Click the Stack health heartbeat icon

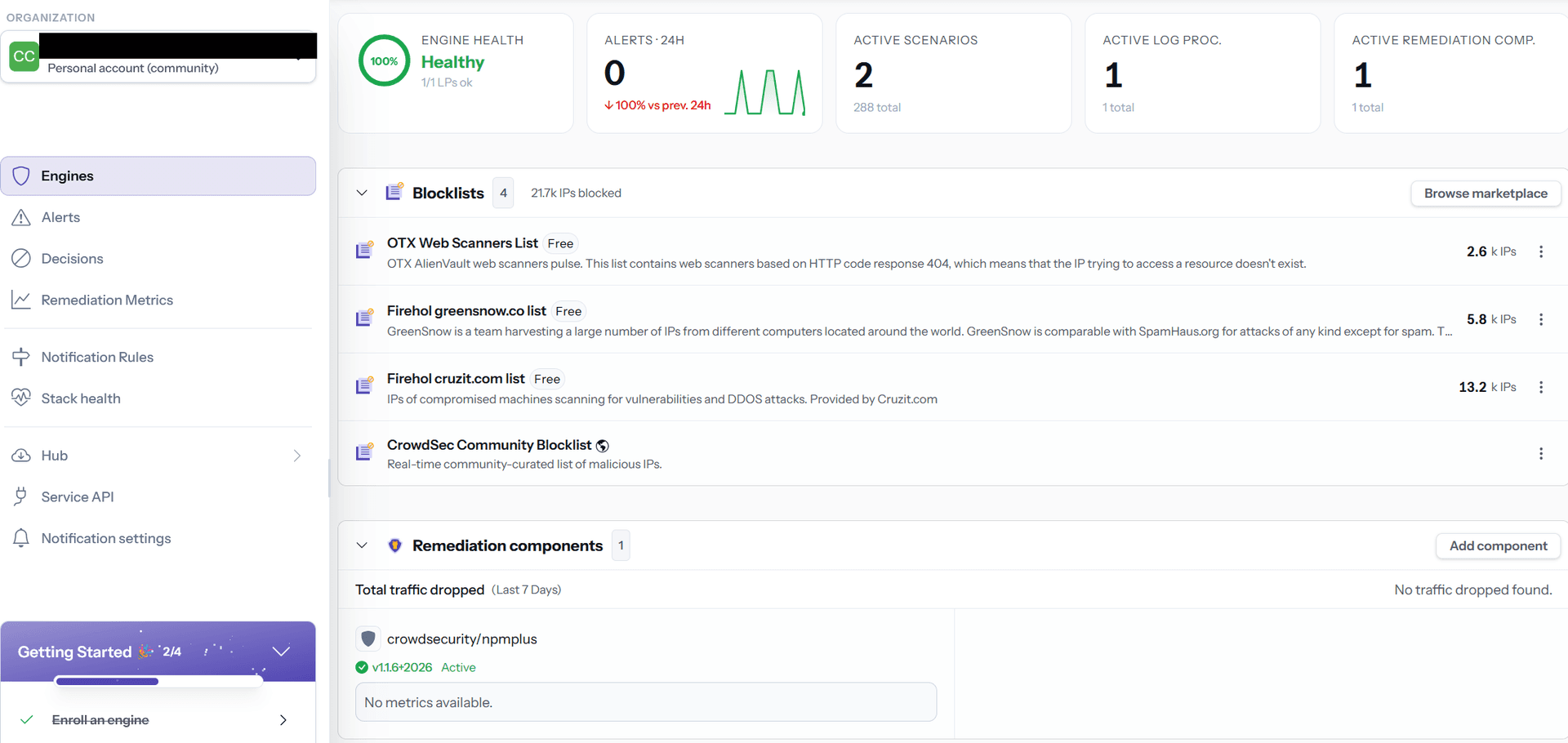click(x=21, y=398)
